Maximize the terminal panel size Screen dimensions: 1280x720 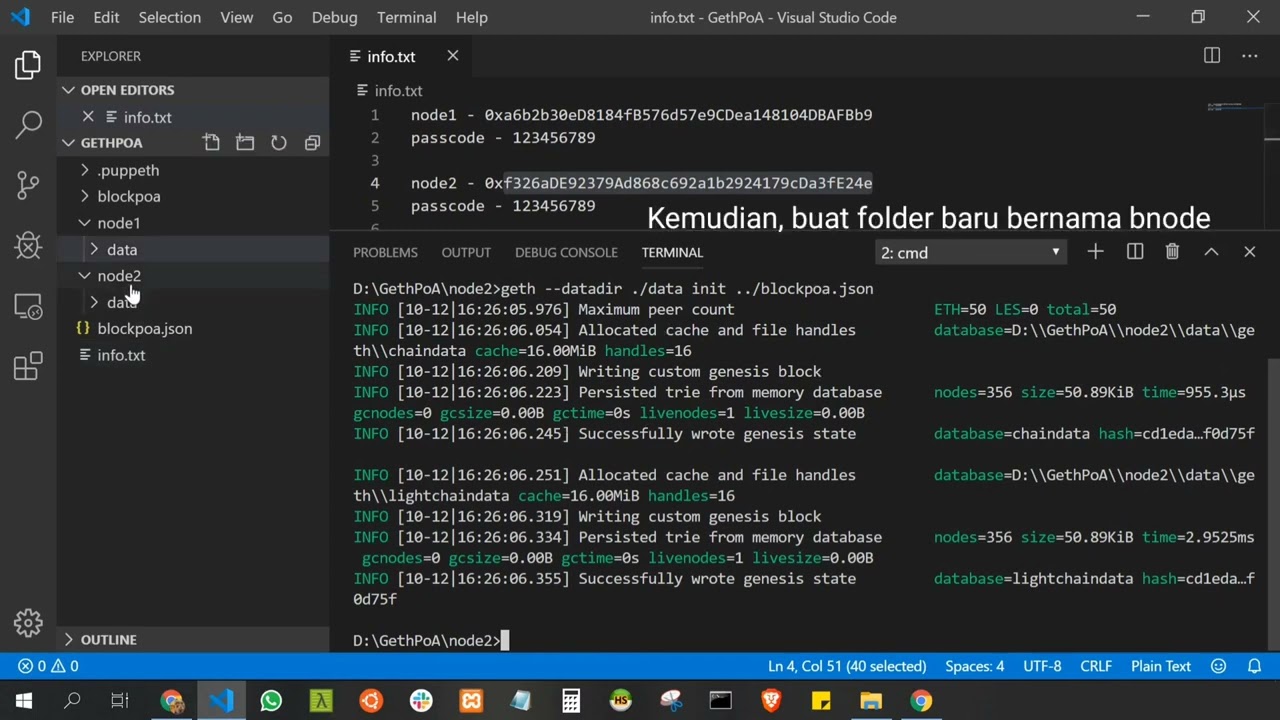tap(1211, 252)
